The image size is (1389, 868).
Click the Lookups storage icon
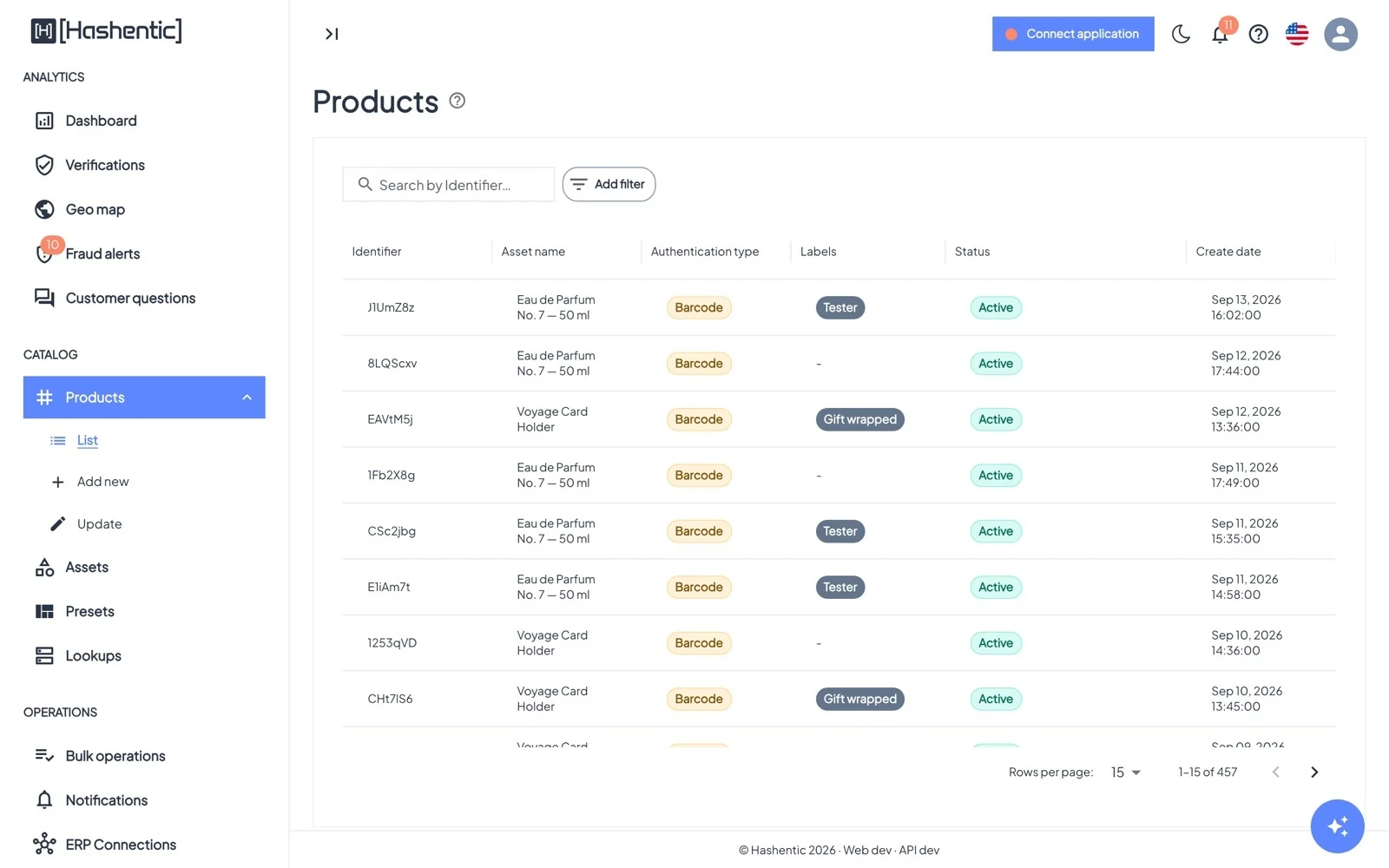tap(44, 656)
